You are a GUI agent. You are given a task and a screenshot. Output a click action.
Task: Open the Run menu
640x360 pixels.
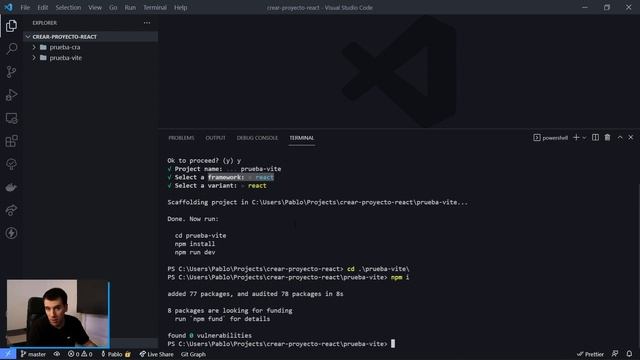pyautogui.click(x=130, y=7)
